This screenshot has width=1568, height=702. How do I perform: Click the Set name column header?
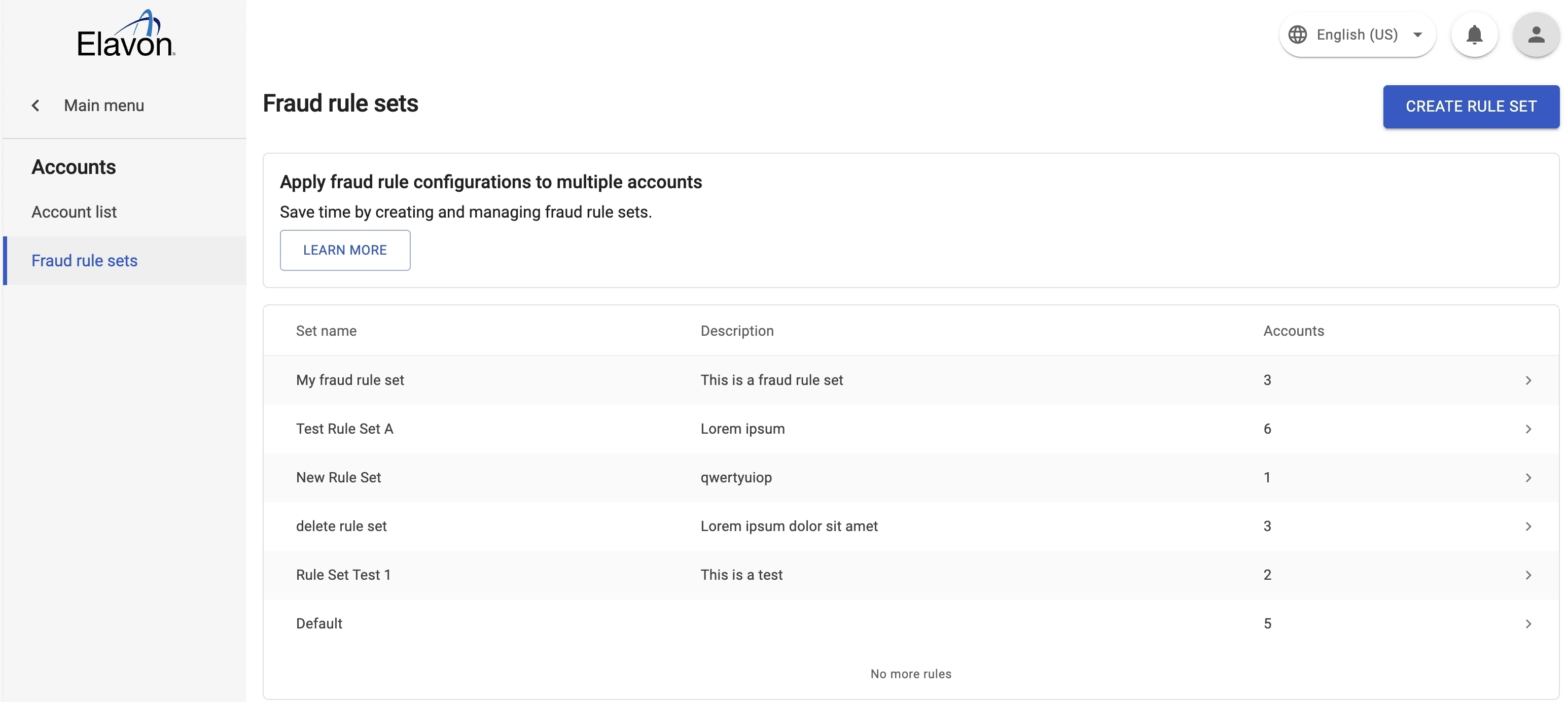click(x=326, y=331)
